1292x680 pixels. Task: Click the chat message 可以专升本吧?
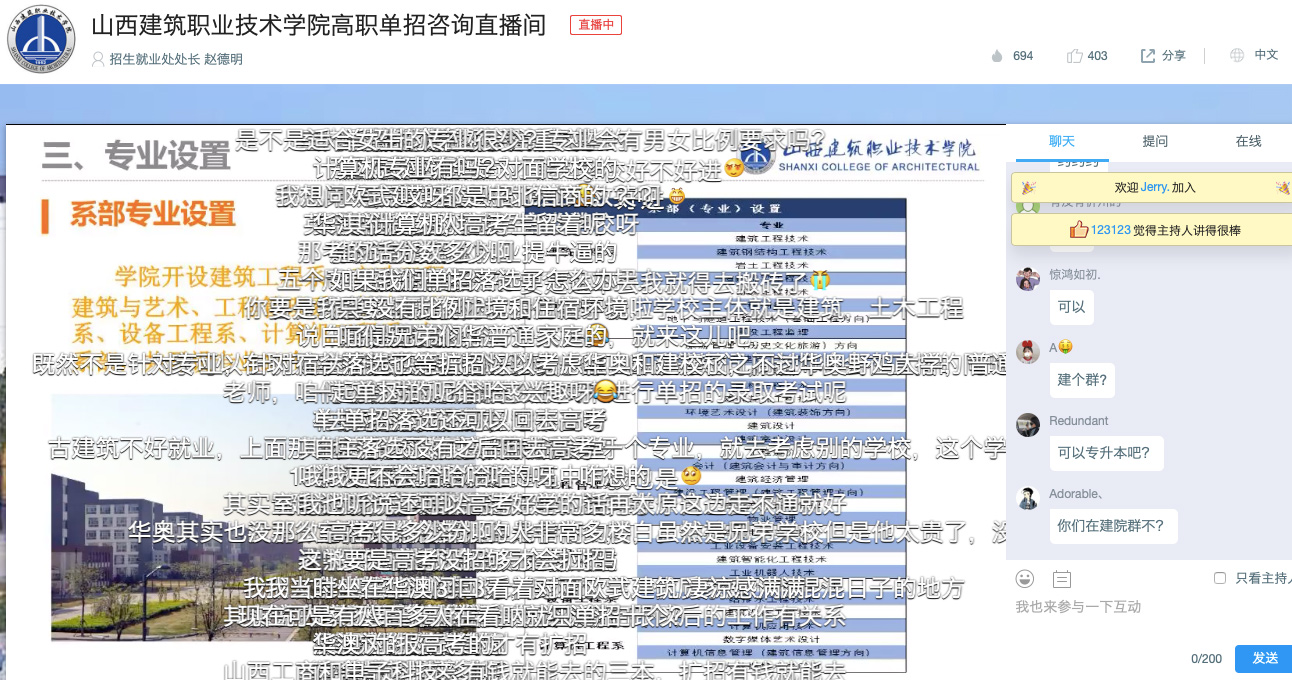pyautogui.click(x=1107, y=454)
